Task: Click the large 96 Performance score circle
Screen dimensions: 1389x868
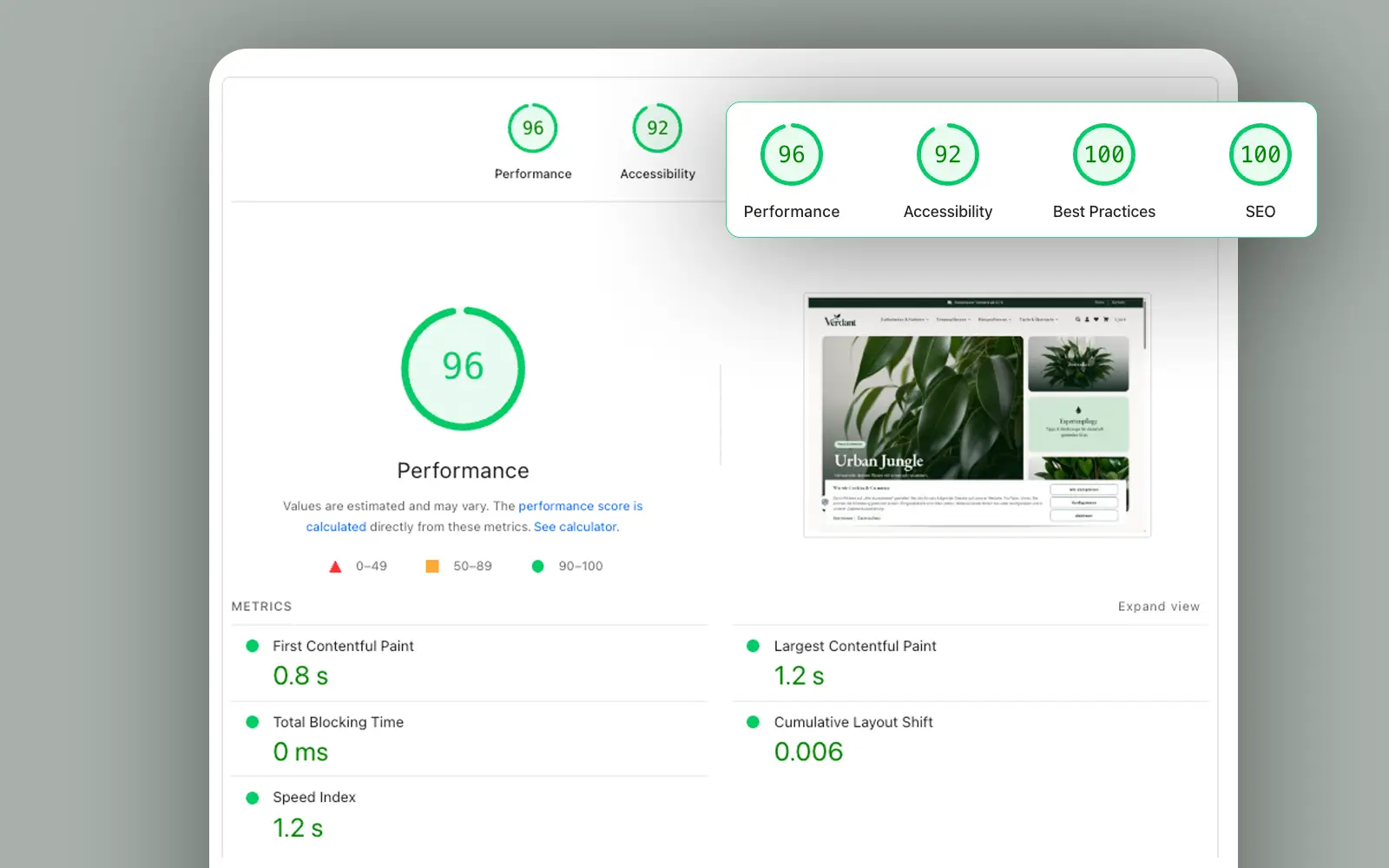Action: coord(463,368)
